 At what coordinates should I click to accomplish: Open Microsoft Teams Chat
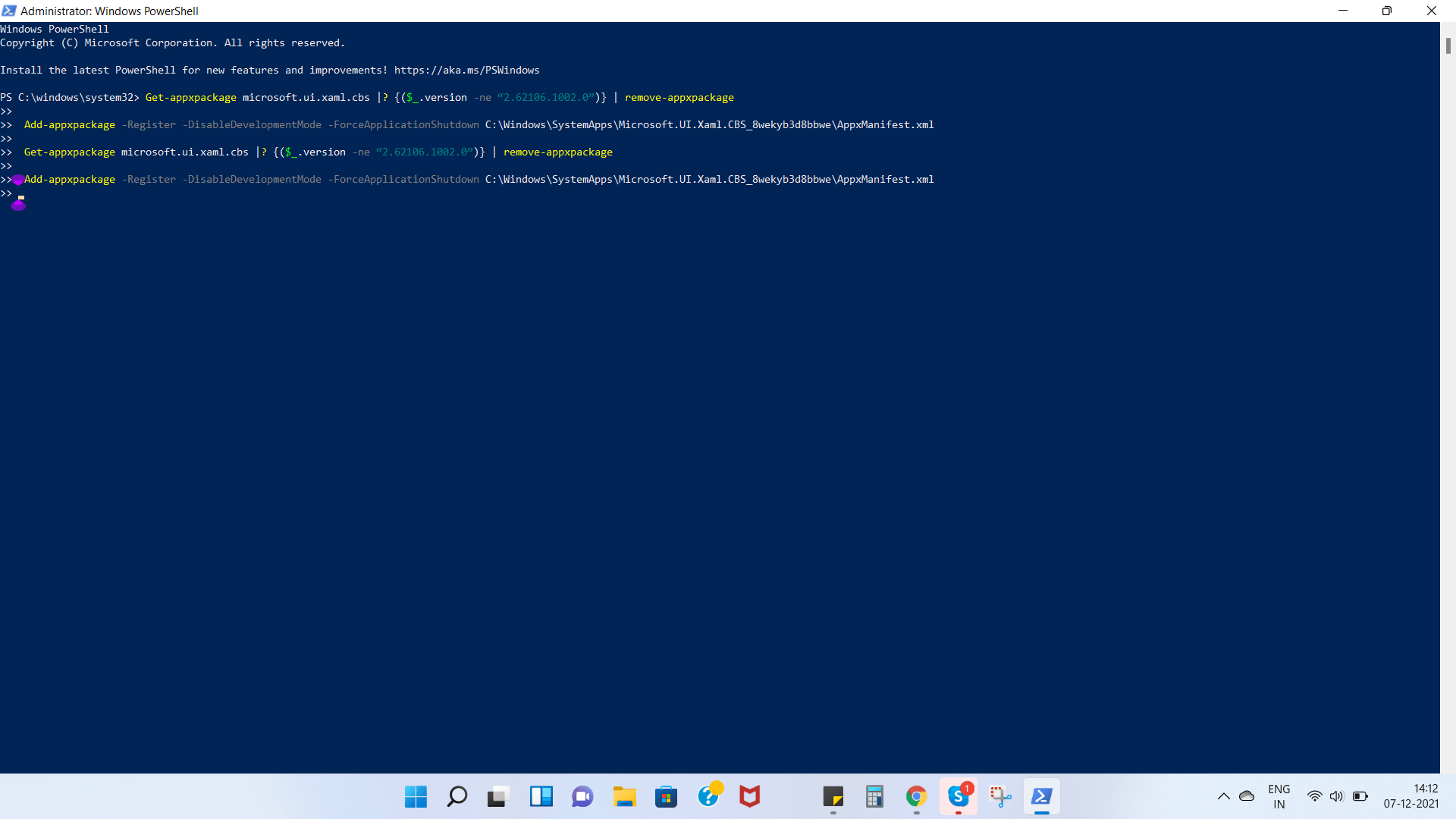(582, 796)
